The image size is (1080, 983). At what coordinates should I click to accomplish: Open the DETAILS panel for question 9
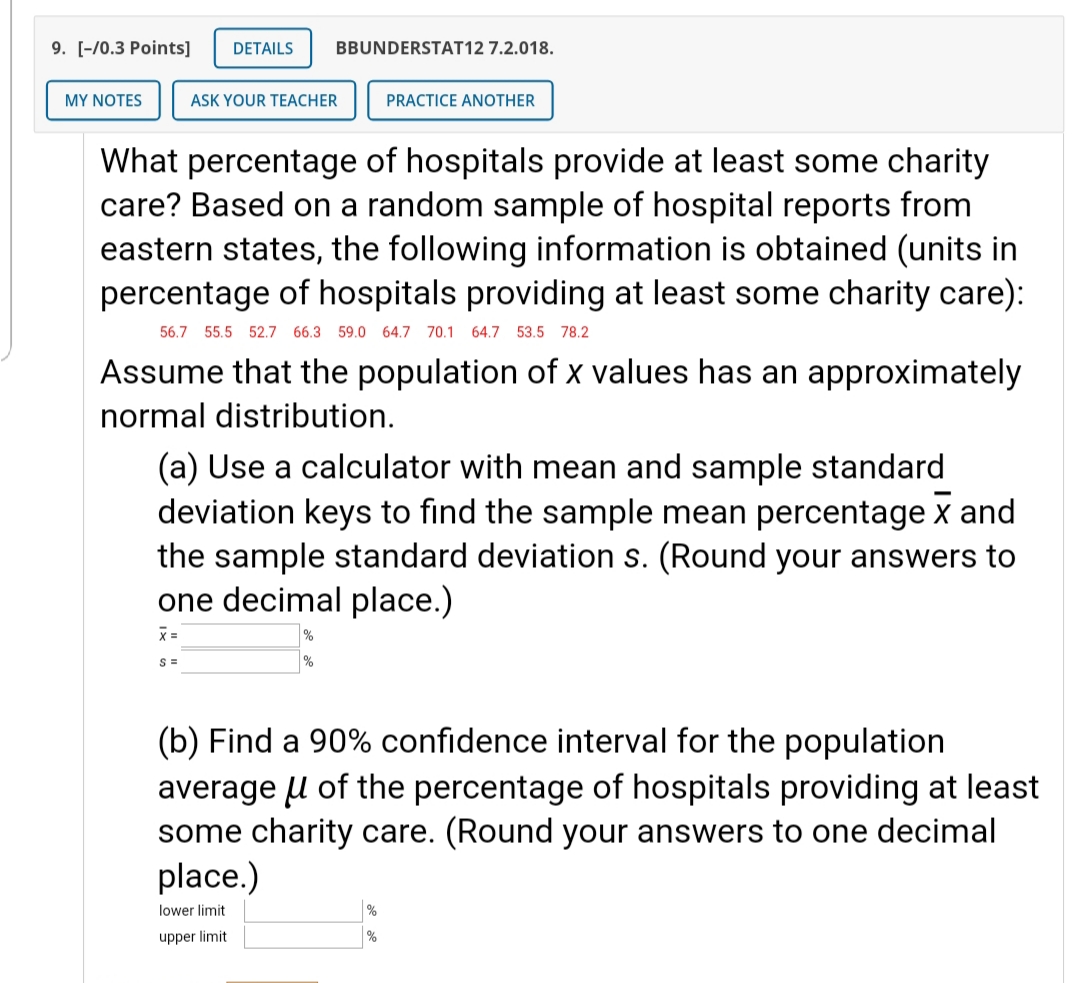[x=262, y=48]
